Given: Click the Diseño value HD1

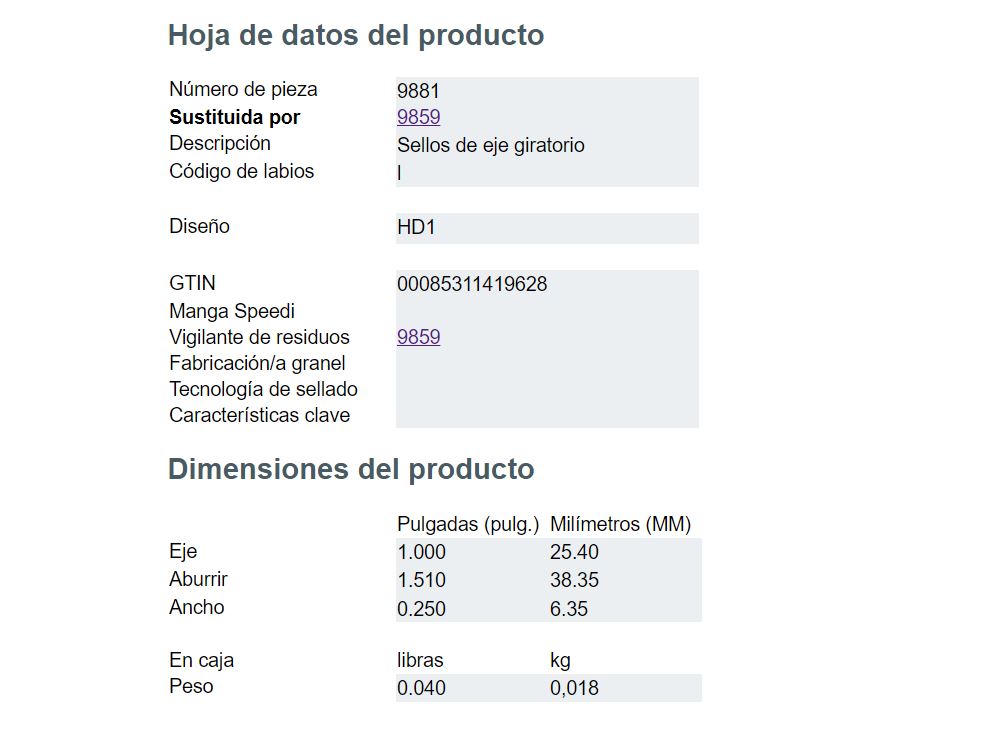Looking at the screenshot, I should (416, 227).
